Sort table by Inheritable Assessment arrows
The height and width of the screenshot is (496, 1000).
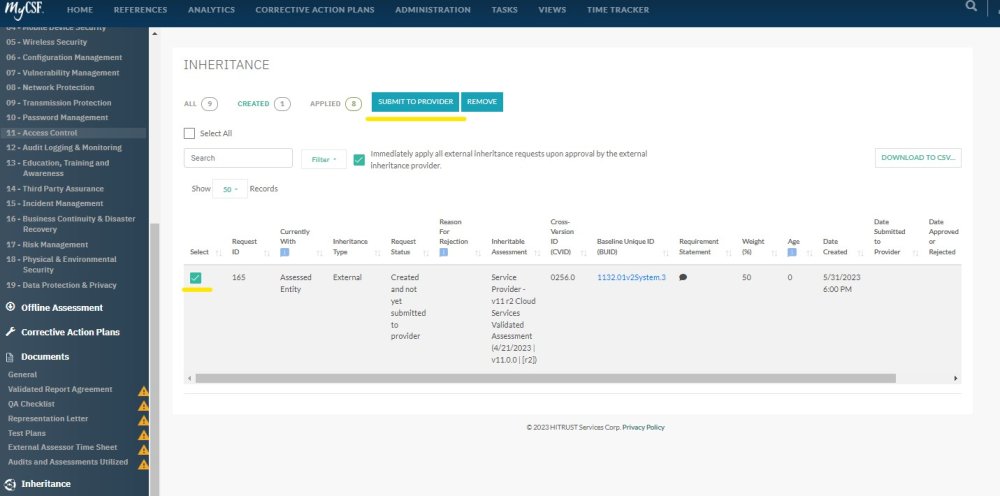[537, 252]
